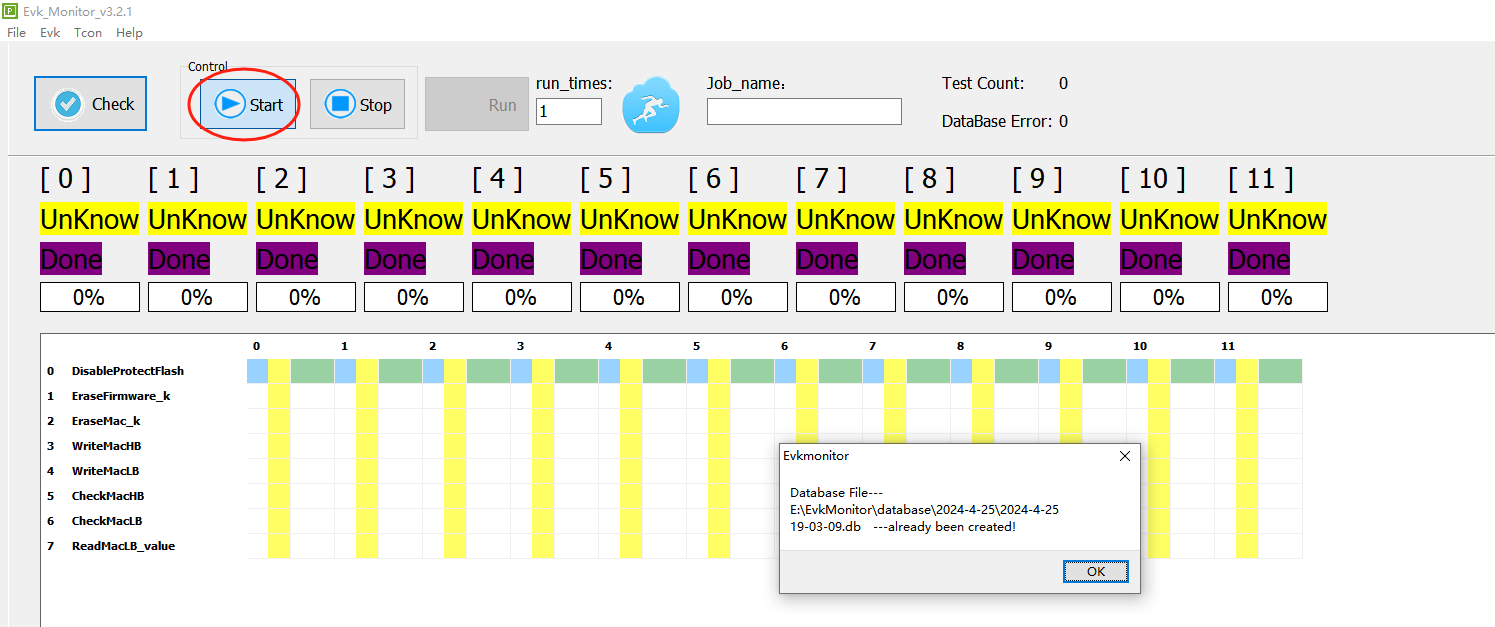Viewport: 1495px width, 627px height.
Task: Click OK in the Evkmonitor dialog
Action: click(1095, 571)
